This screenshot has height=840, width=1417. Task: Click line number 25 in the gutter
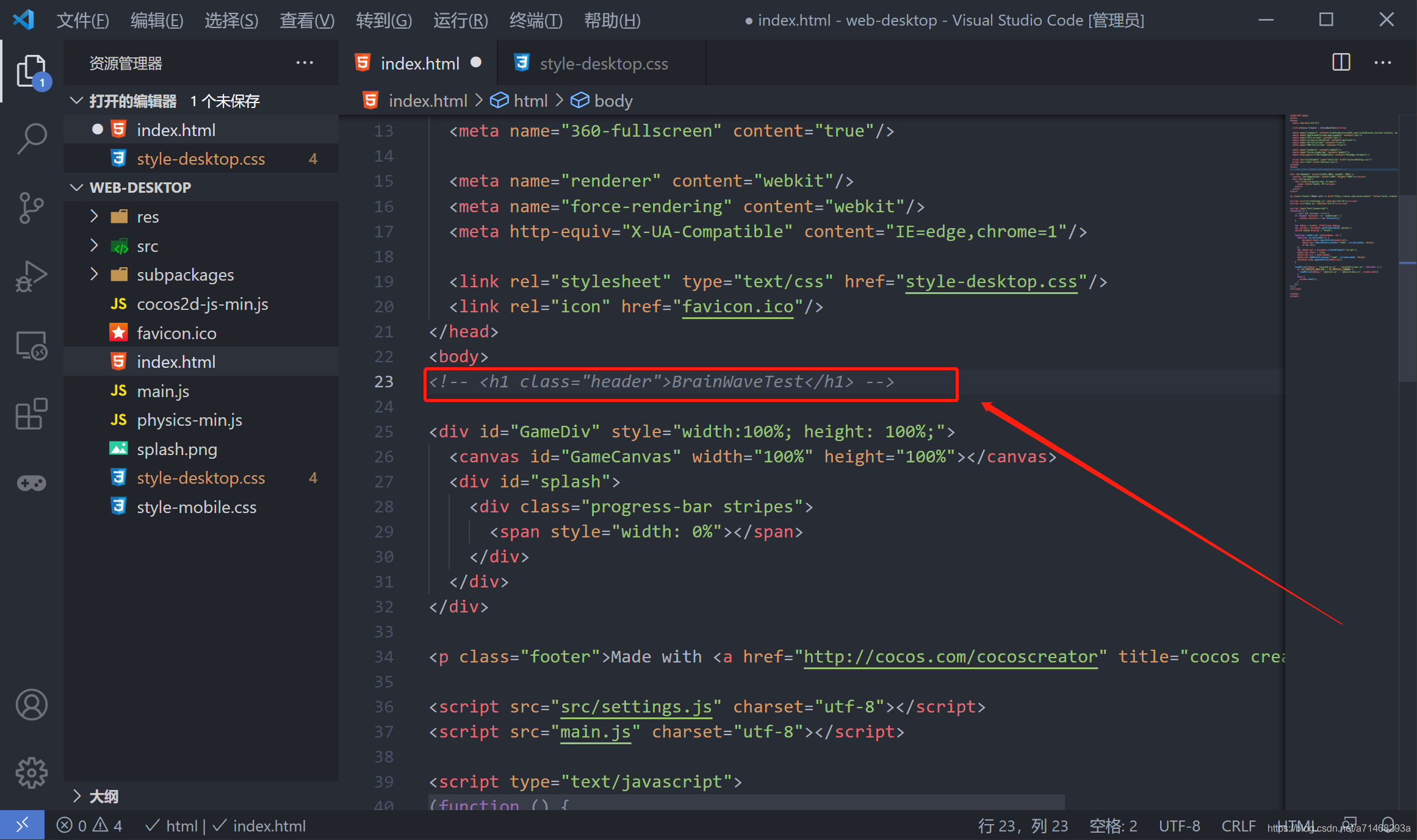[x=384, y=431]
